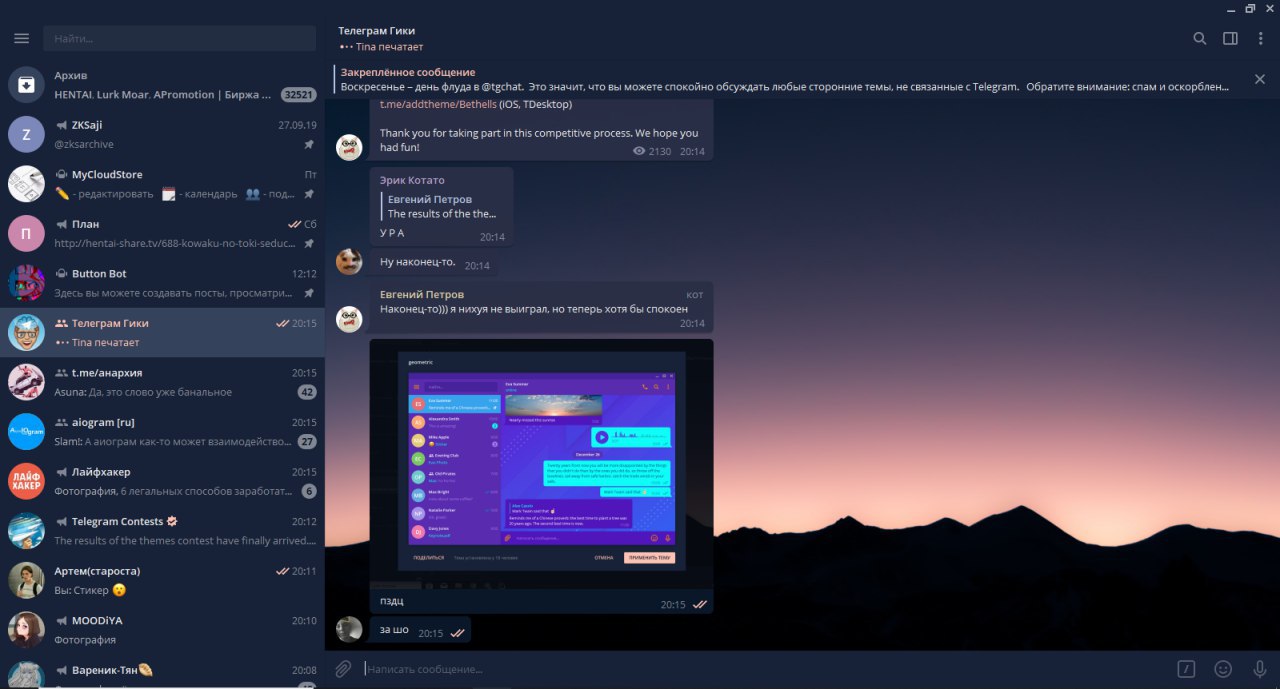1280x689 pixels.
Task: Restore down the window via maximize button
Action: [1250, 8]
